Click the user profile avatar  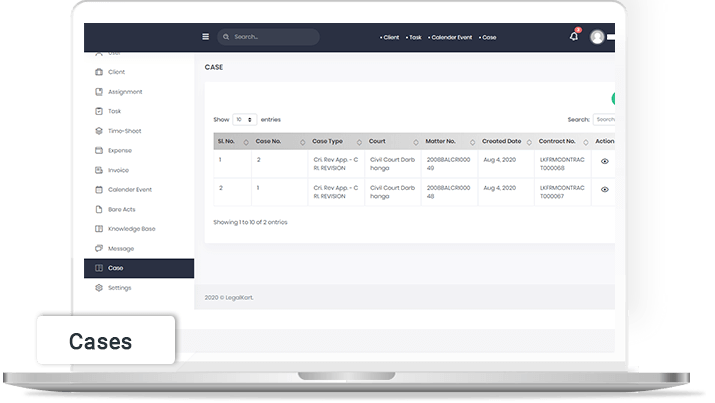[598, 37]
